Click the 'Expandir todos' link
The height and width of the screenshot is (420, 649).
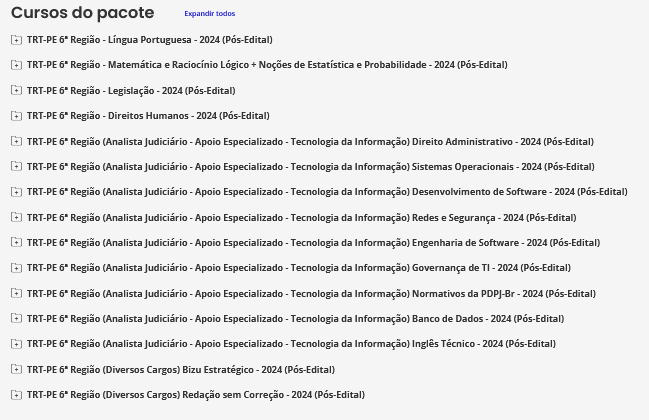[x=209, y=14]
